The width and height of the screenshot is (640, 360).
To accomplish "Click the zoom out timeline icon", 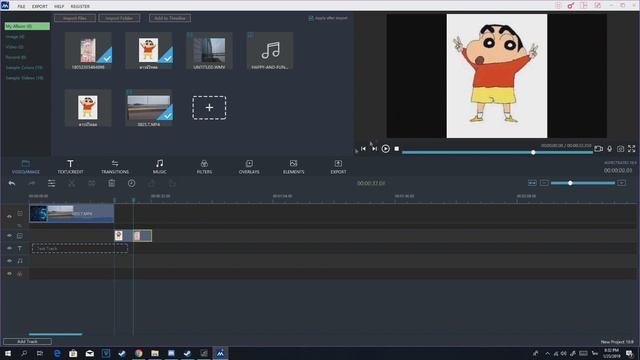I will [544, 183].
